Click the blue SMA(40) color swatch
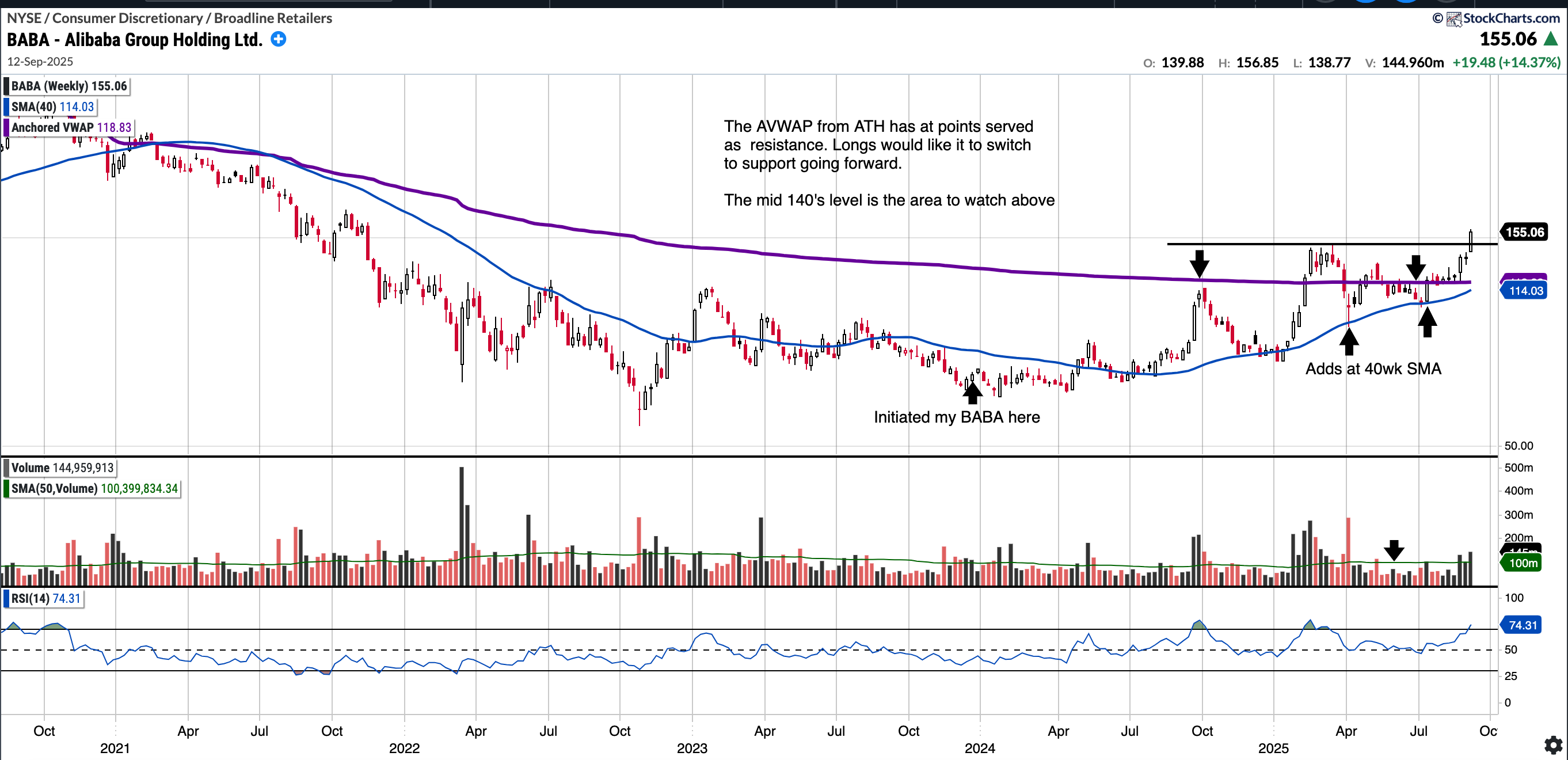This screenshot has height=760, width=1568. [6, 107]
